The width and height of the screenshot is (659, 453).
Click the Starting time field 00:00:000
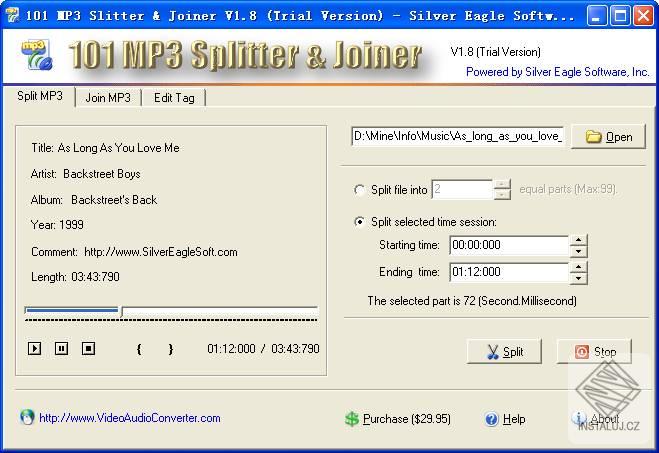point(509,245)
